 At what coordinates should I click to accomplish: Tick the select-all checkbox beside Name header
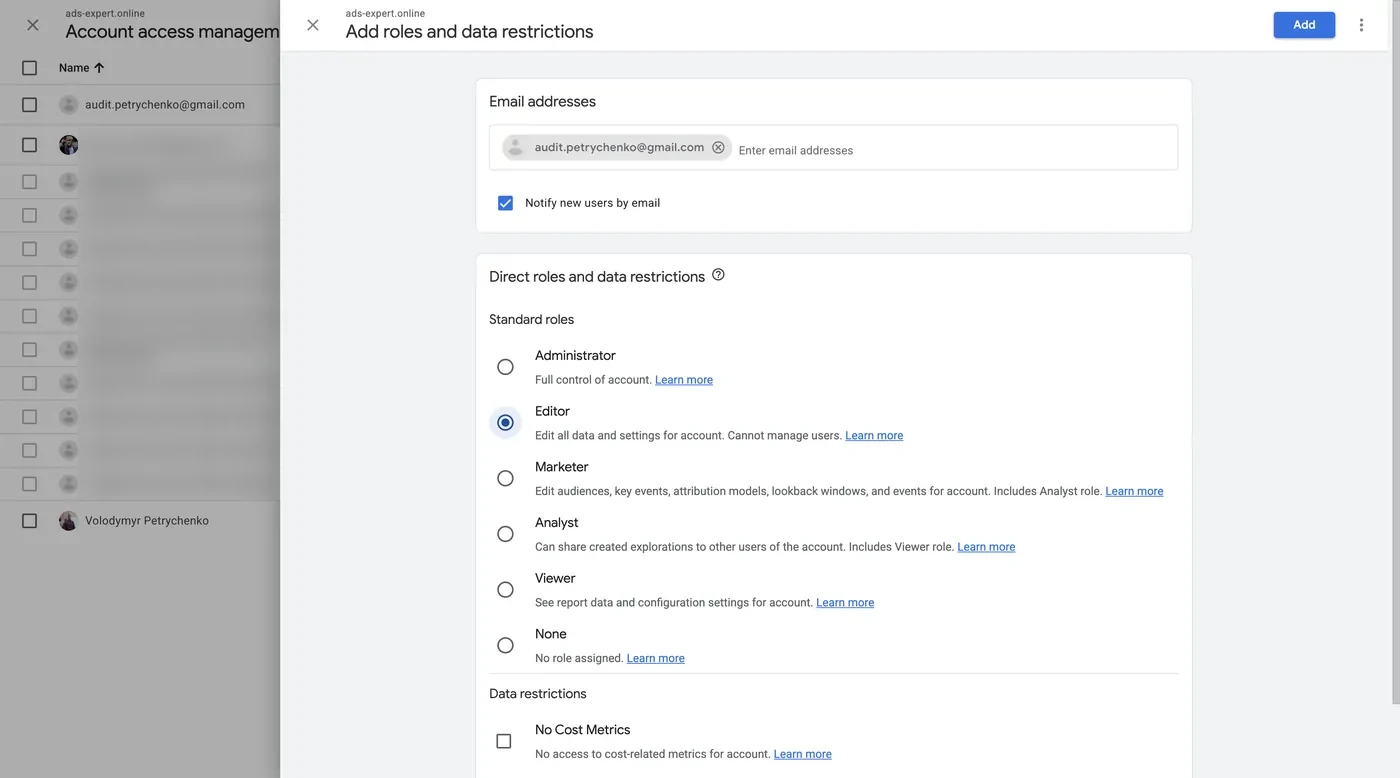[x=29, y=68]
